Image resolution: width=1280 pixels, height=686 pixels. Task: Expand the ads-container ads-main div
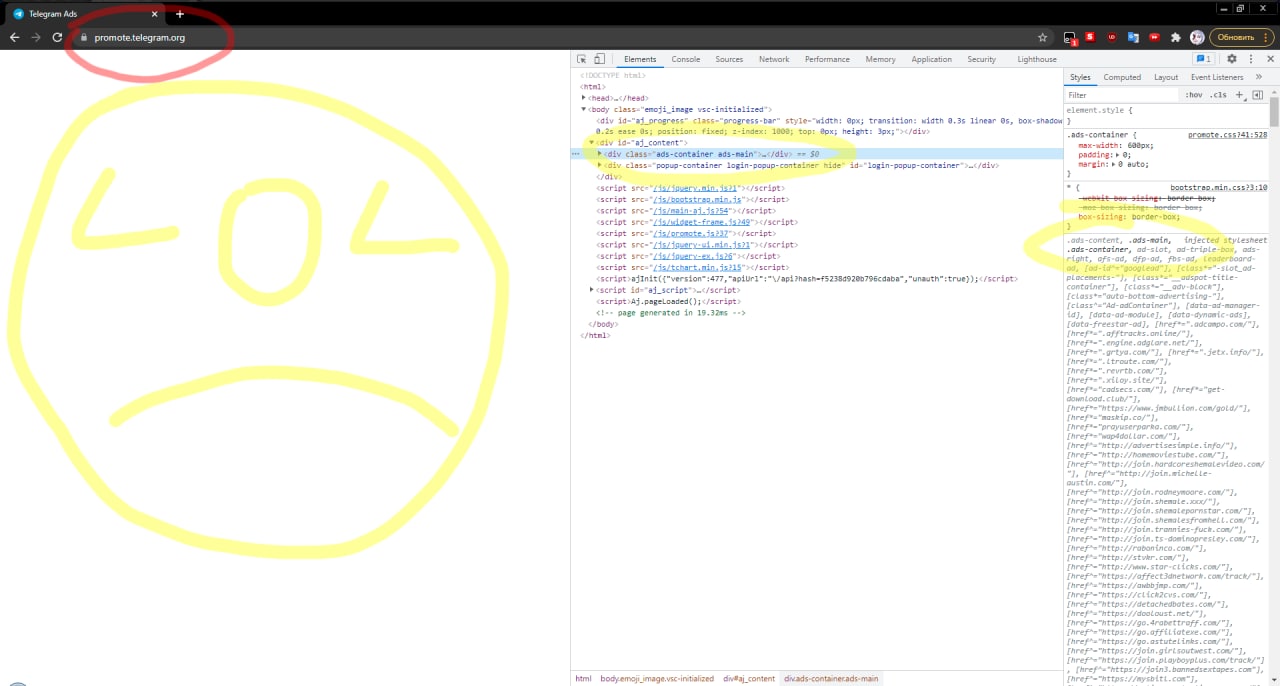600,154
